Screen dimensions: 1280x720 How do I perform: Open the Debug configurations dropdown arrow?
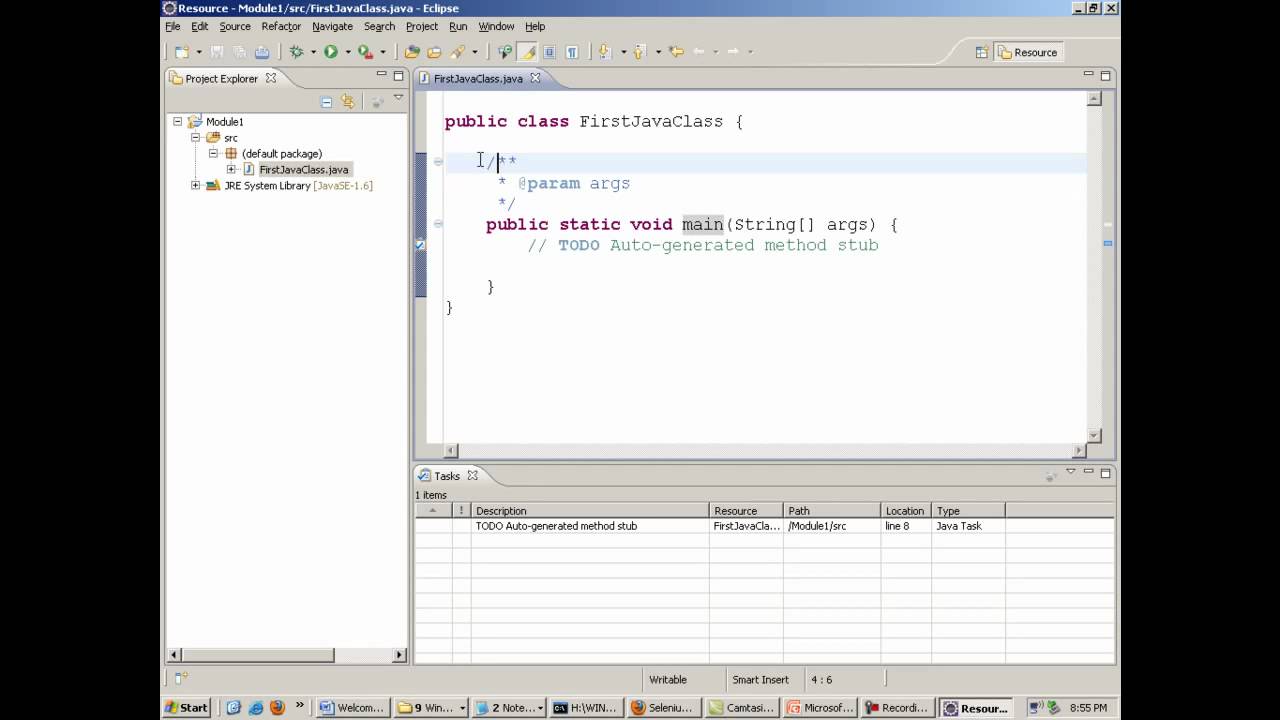pos(313,52)
